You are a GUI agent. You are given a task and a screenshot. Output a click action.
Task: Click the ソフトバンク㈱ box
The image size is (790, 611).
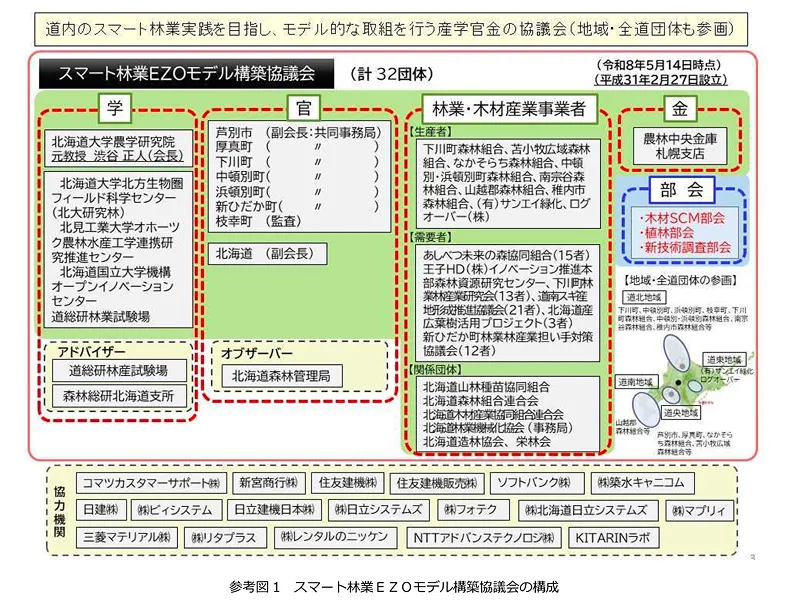point(537,483)
